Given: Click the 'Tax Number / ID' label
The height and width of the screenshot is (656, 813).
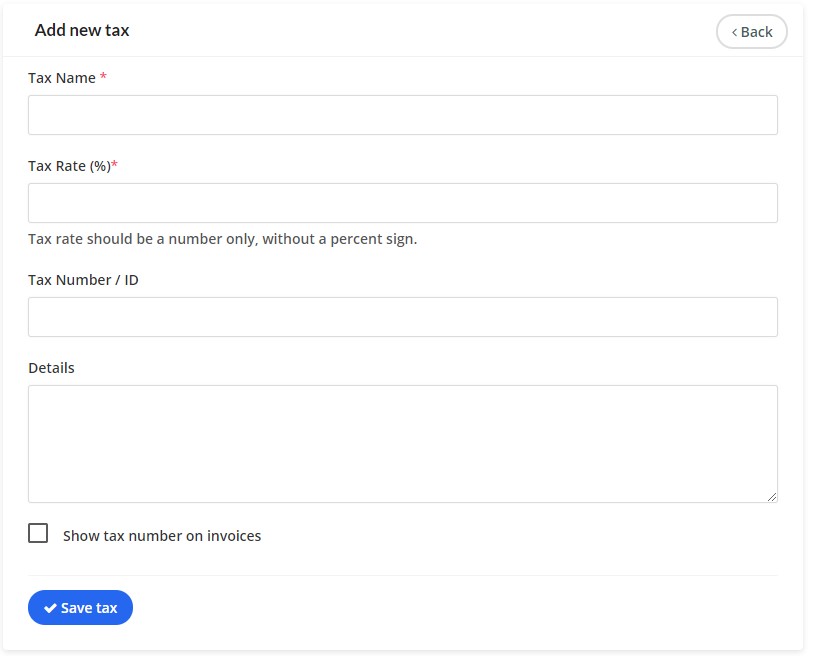Looking at the screenshot, I should pos(83,280).
